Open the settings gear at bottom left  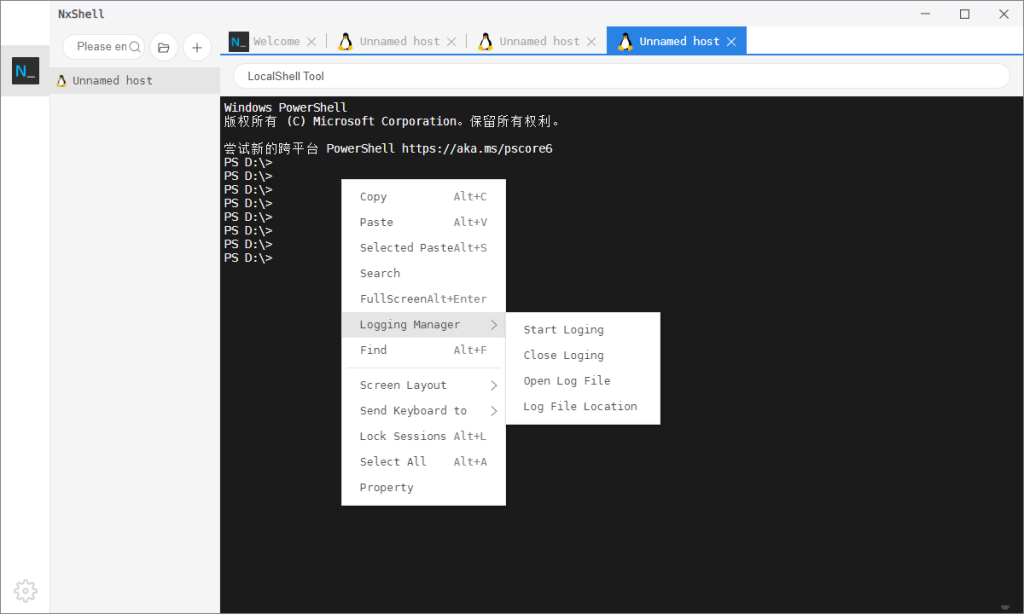[25, 590]
